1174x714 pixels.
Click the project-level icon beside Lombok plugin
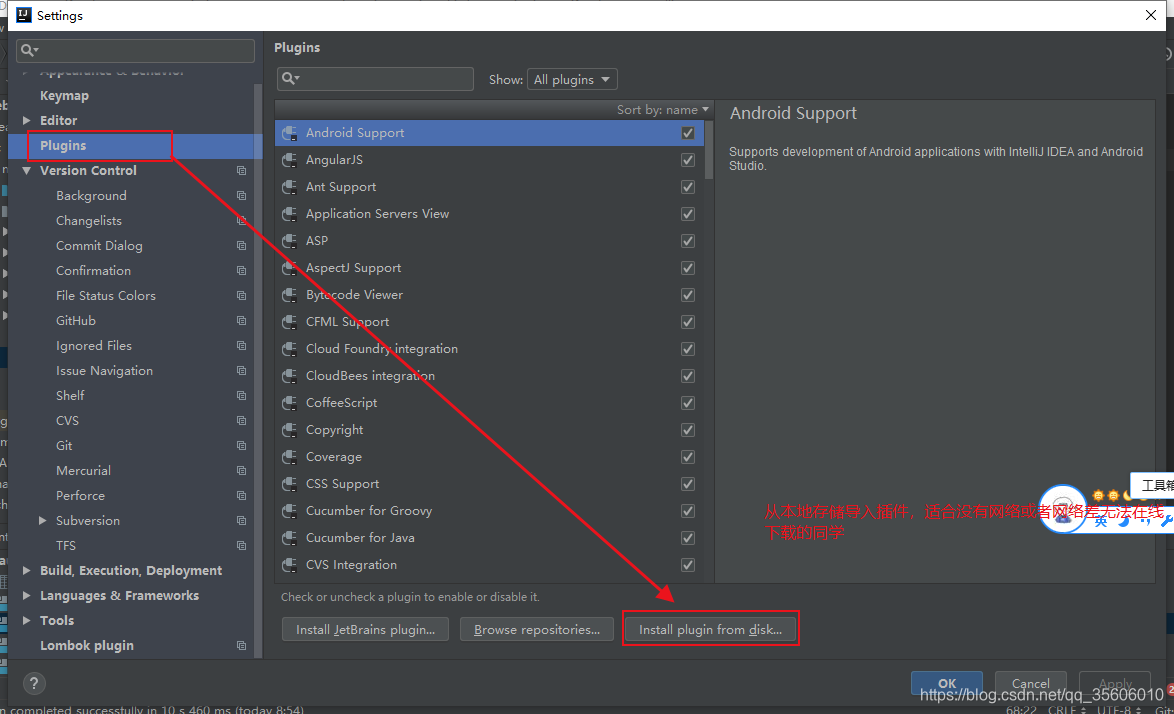[242, 645]
